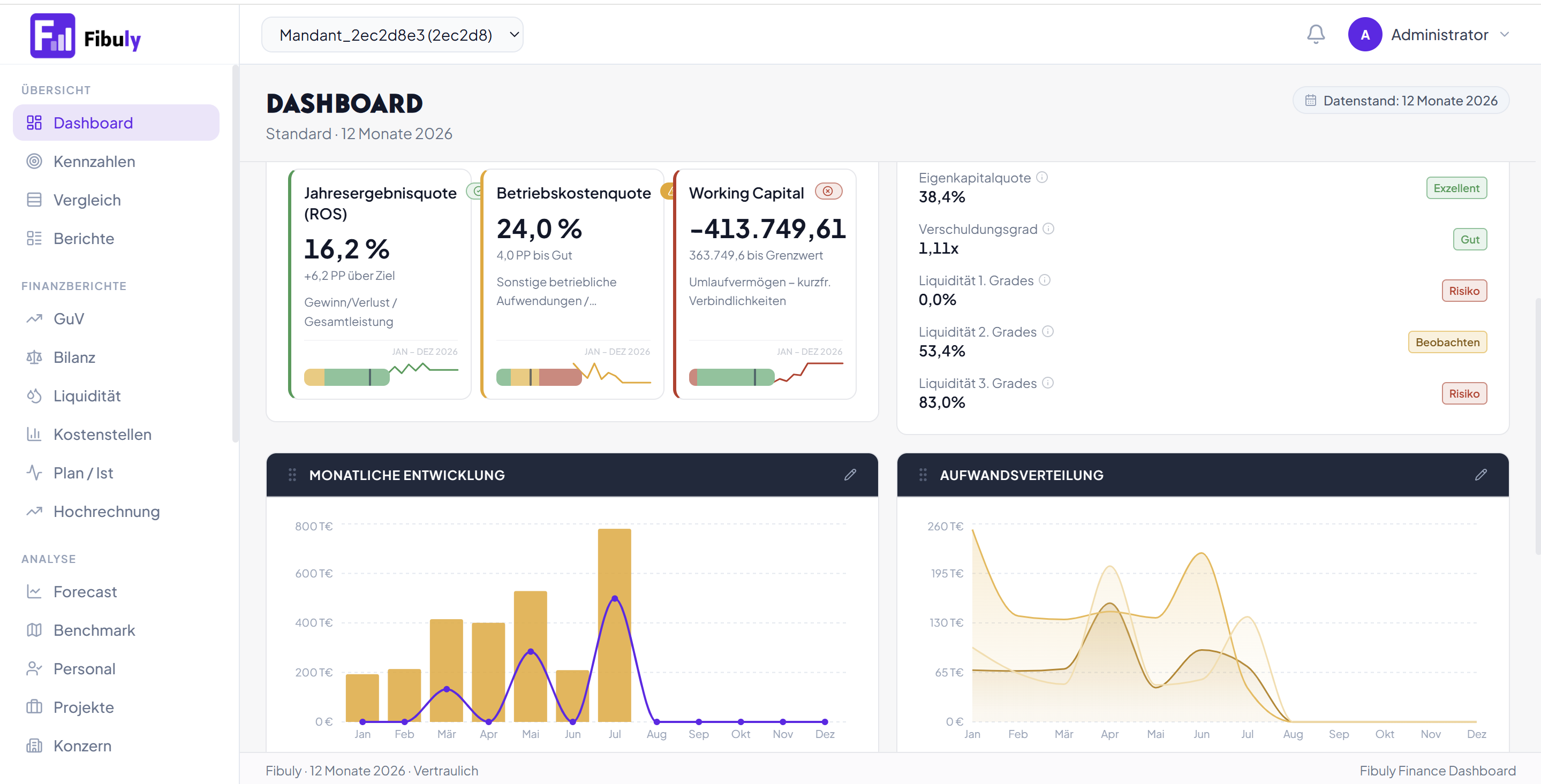Click the Fibuly logo icon
The width and height of the screenshot is (1541, 784).
click(x=52, y=36)
